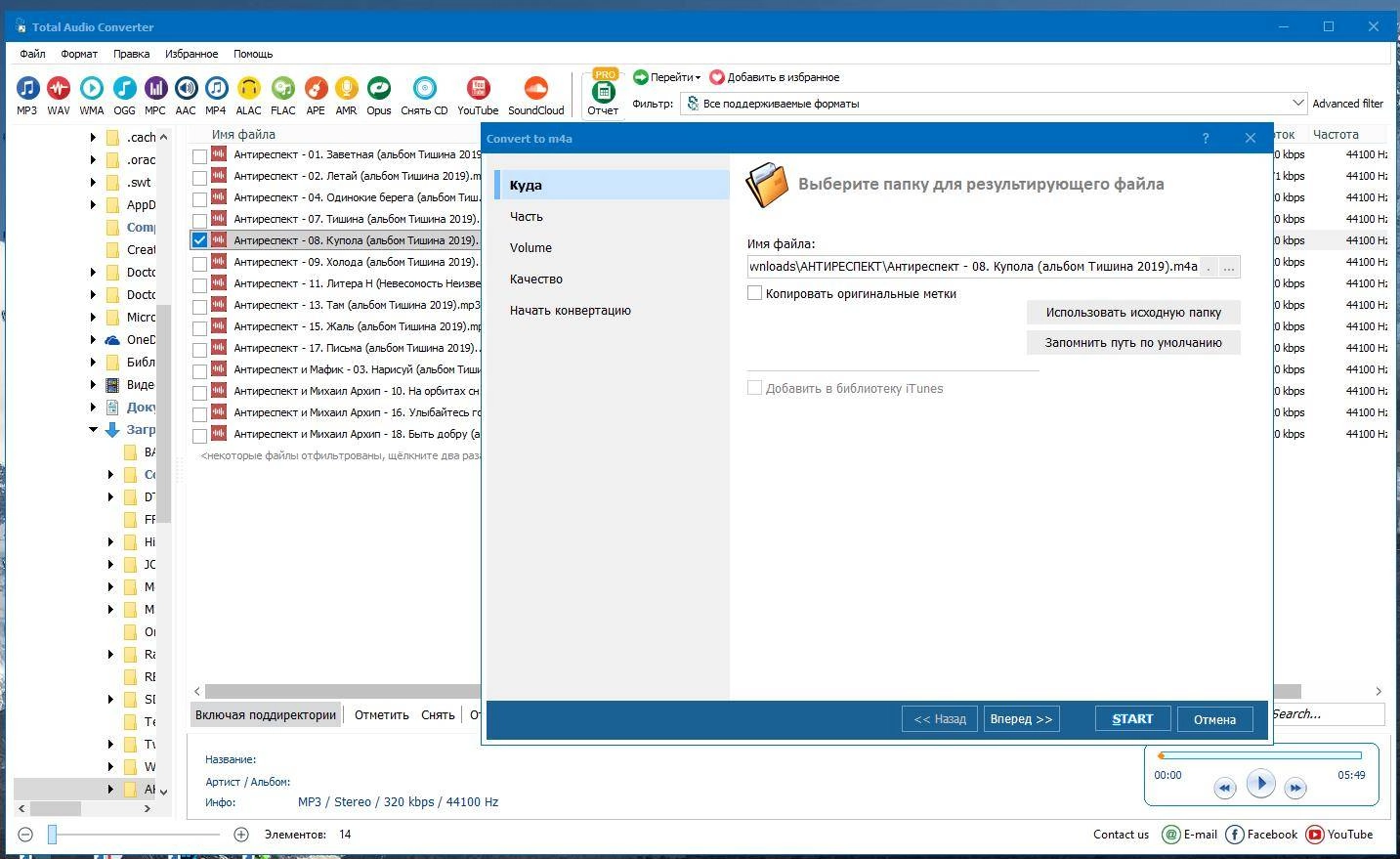1400x859 pixels.
Task: Zoom in with the plus icon
Action: (x=241, y=835)
